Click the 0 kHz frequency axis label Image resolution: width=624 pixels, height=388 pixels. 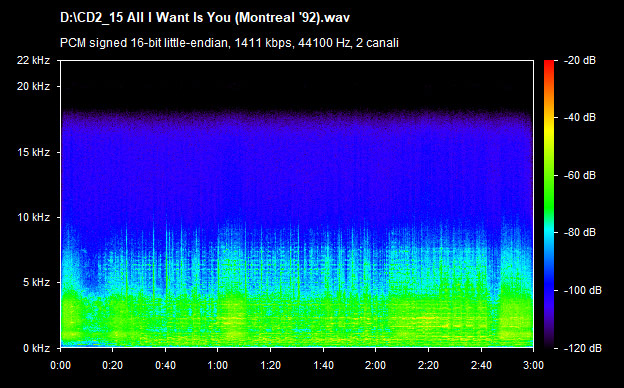click(x=36, y=348)
